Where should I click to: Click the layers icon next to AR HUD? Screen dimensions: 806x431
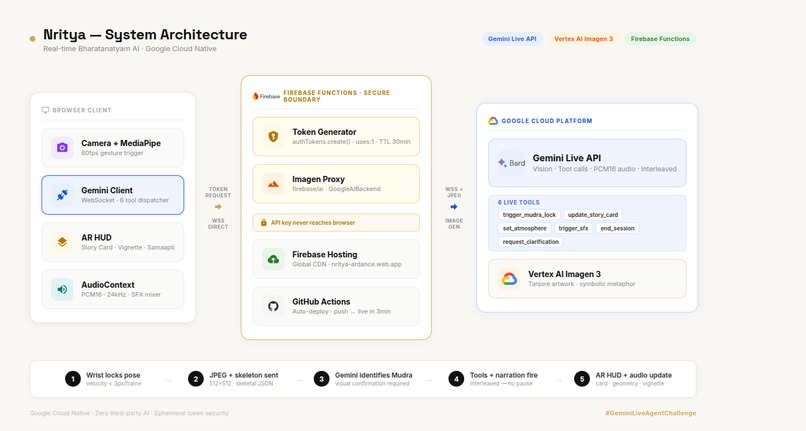(62, 242)
